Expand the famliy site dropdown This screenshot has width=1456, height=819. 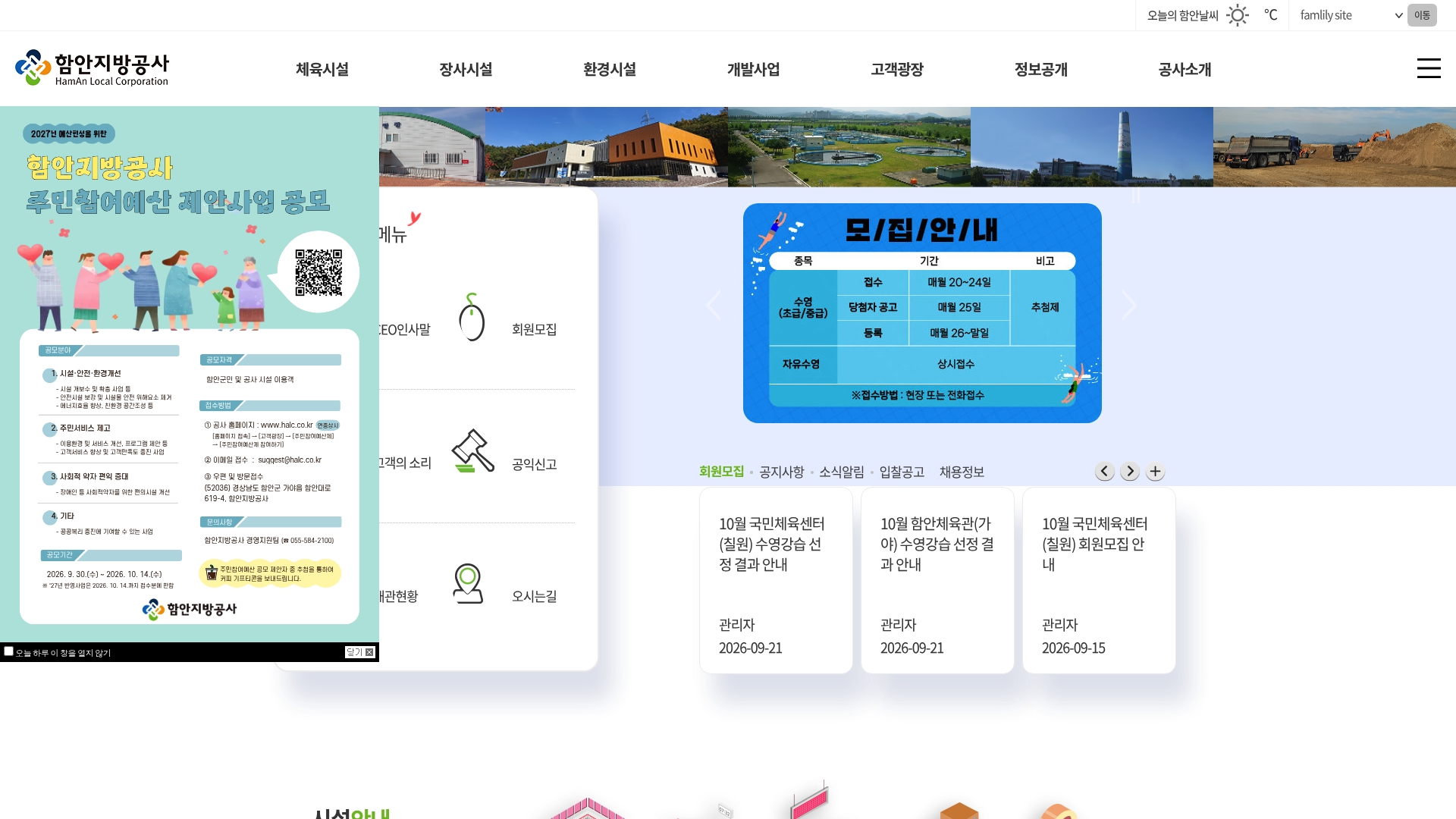coord(1350,15)
